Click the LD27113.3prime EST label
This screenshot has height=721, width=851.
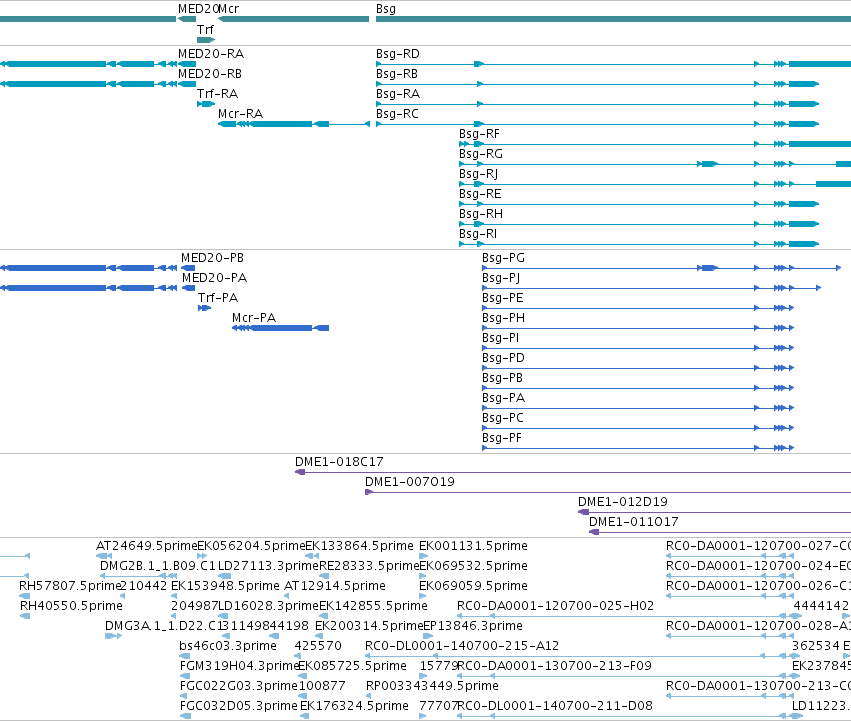click(x=268, y=566)
